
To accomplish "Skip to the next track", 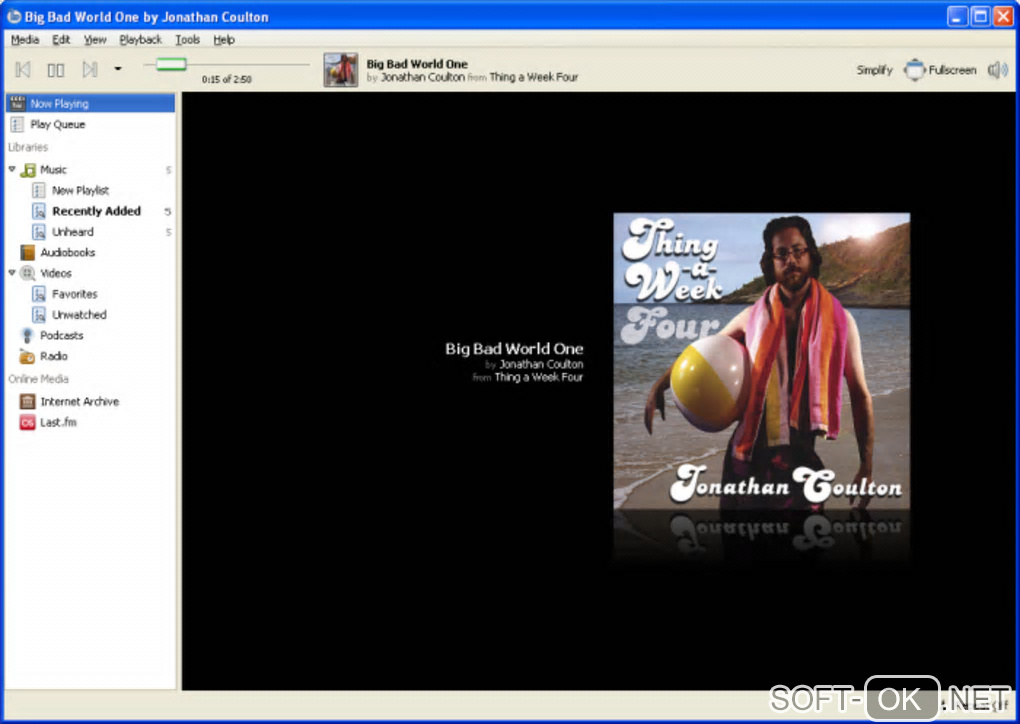I will pyautogui.click(x=90, y=69).
